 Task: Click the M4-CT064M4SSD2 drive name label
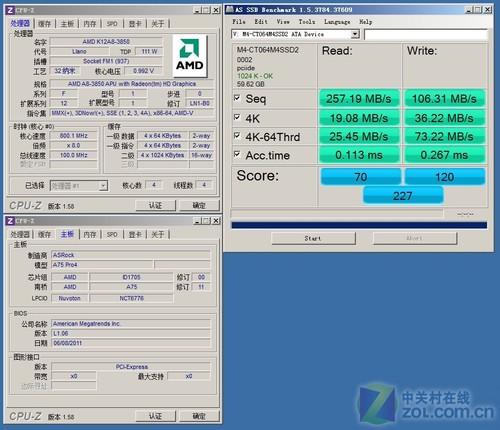268,50
